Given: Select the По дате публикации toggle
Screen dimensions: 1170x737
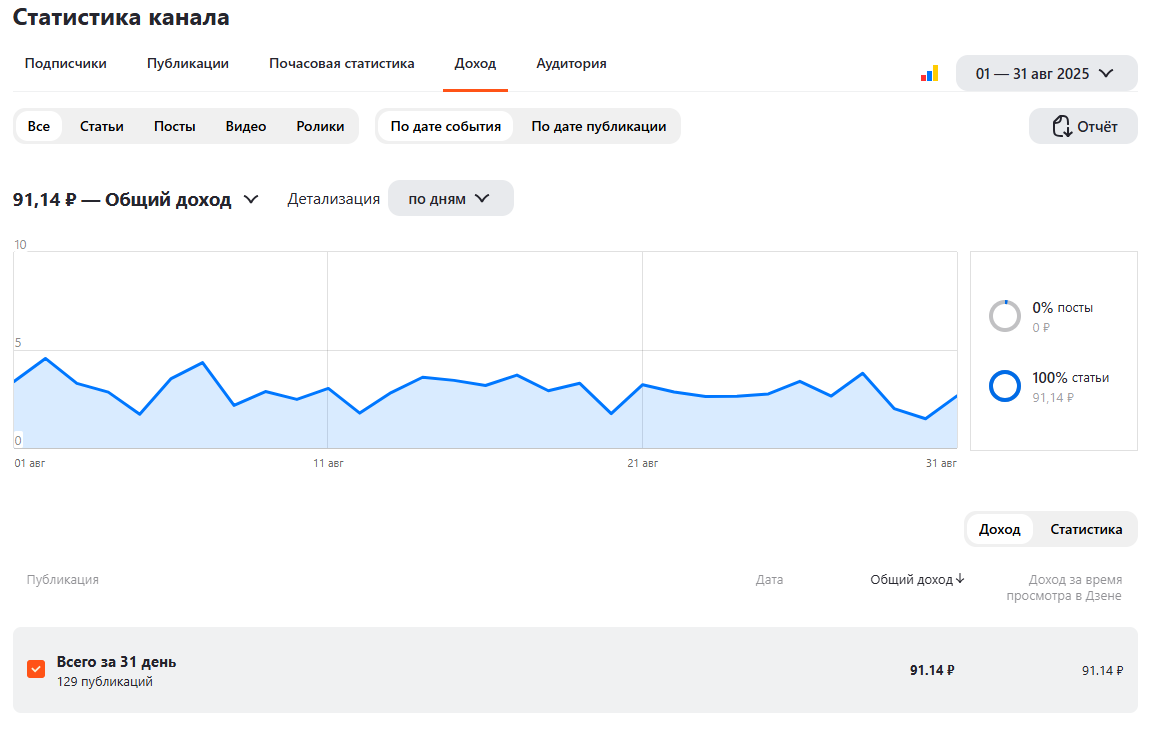Looking at the screenshot, I should [598, 126].
